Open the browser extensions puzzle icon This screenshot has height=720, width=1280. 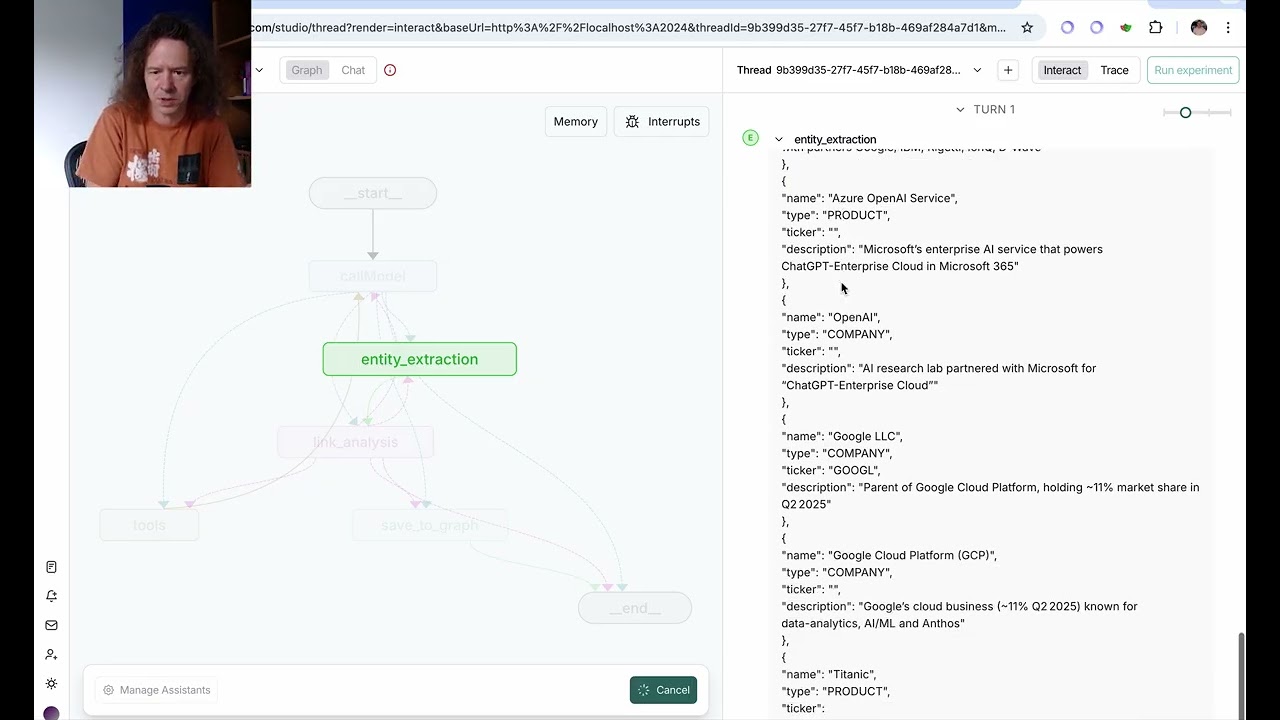click(1156, 28)
